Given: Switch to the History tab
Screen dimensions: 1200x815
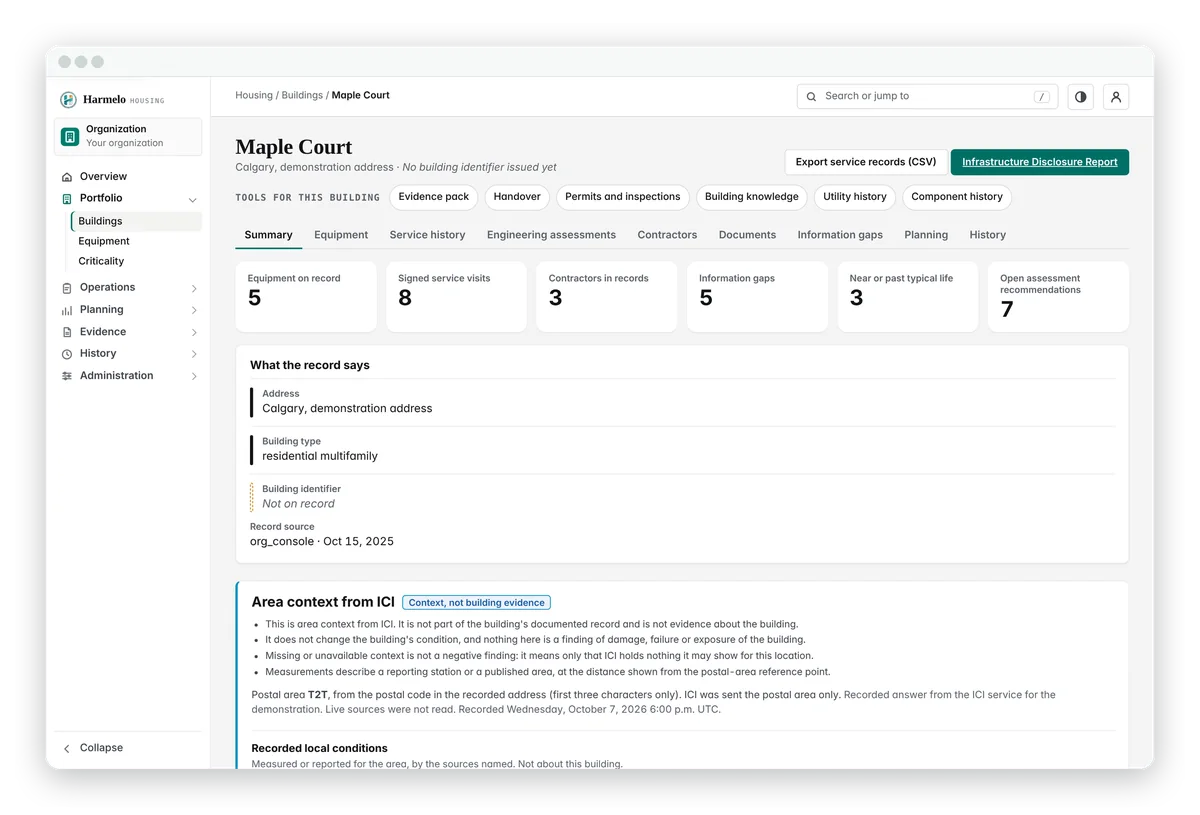Looking at the screenshot, I should click(x=987, y=235).
